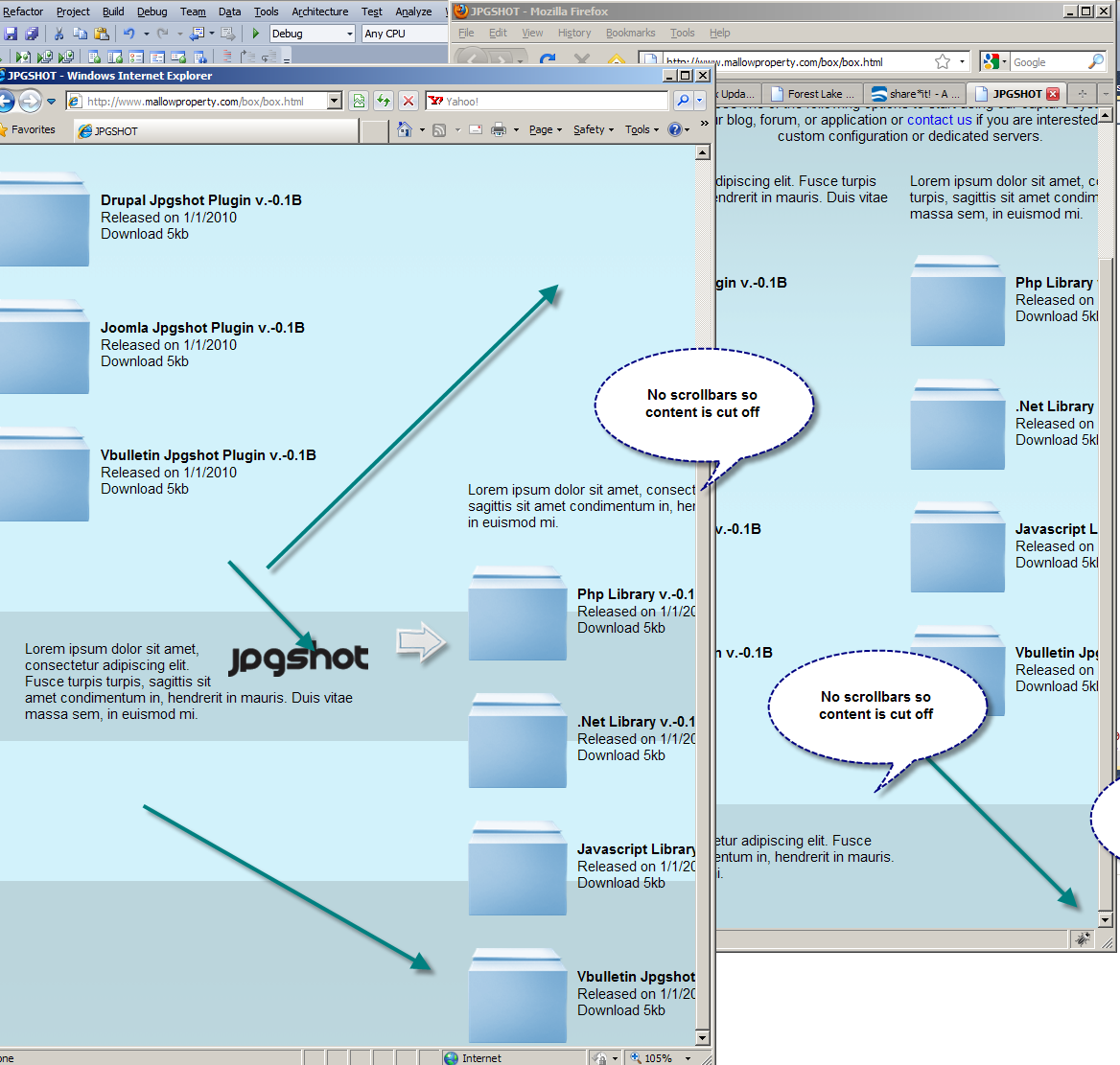The image size is (1120, 1065).
Task: Click the IE Compatibility View icon
Action: point(359,101)
